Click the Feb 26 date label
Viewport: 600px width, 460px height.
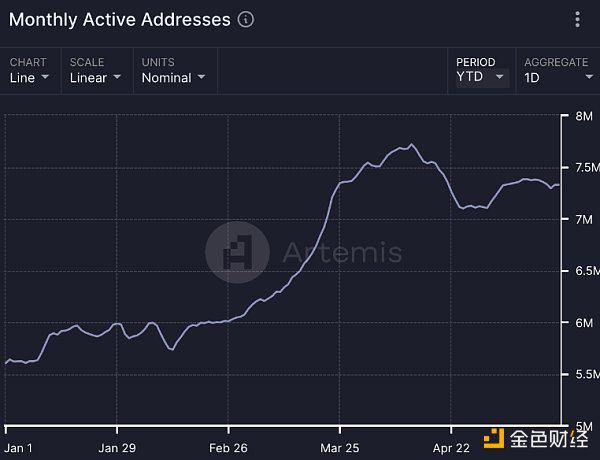click(x=228, y=448)
